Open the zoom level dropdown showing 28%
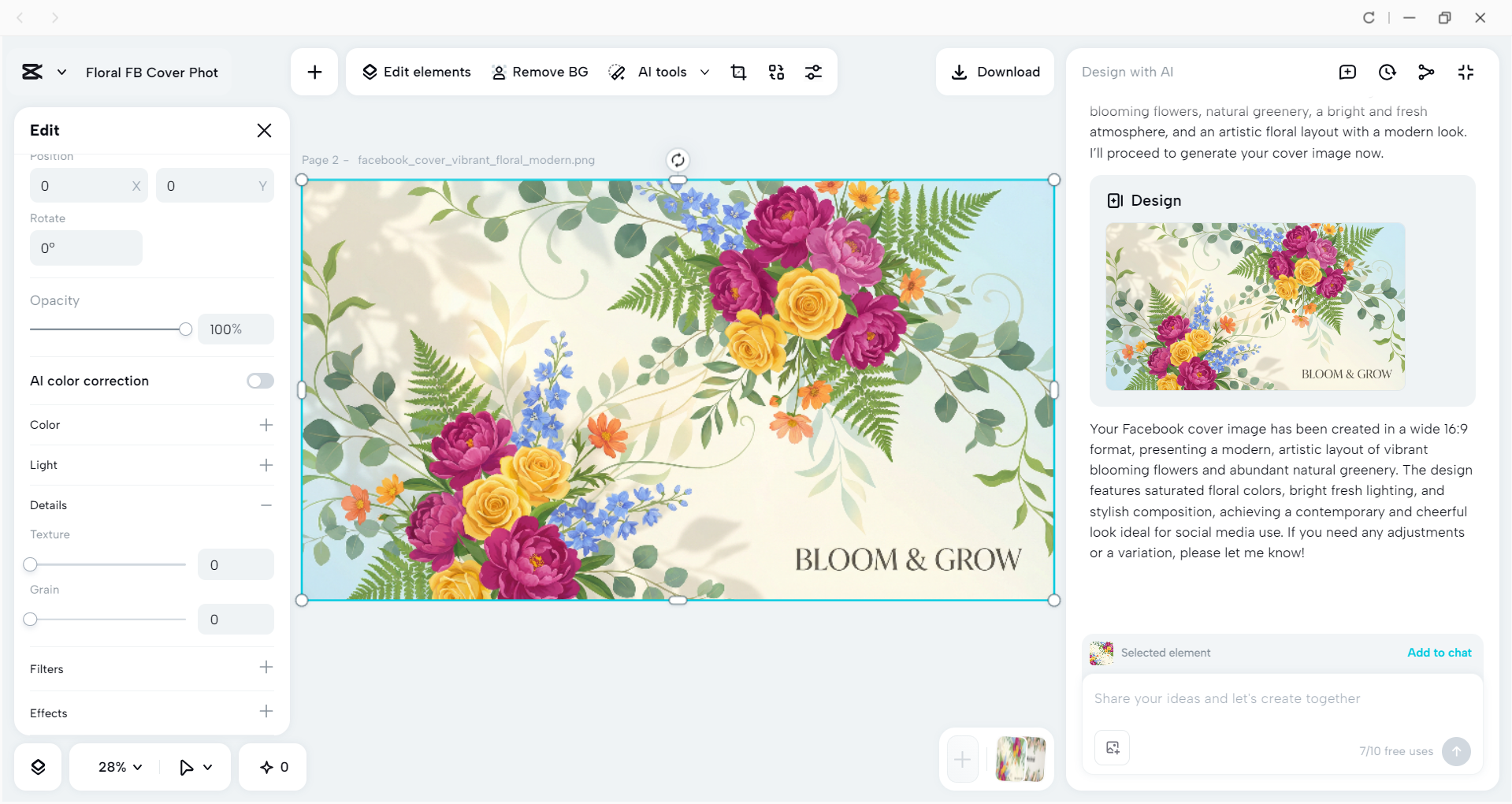1512x804 pixels. point(117,766)
